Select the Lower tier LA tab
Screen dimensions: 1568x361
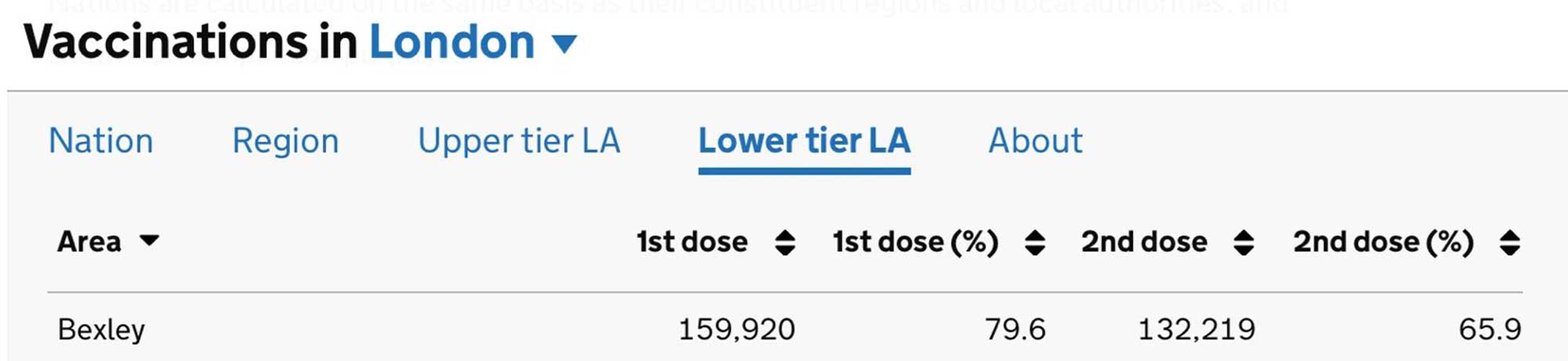tap(804, 141)
